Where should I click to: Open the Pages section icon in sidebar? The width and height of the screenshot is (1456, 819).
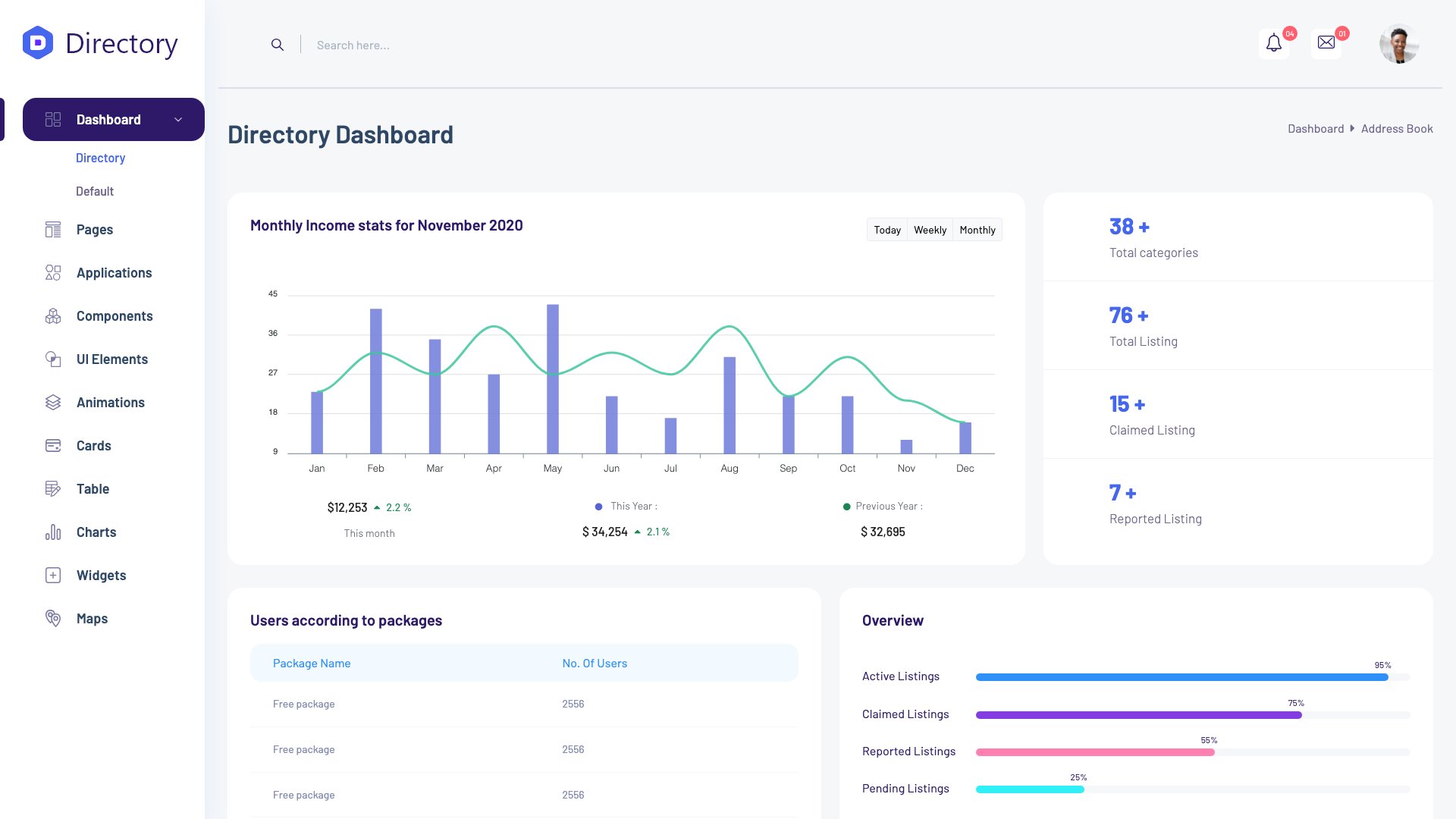[x=52, y=229]
